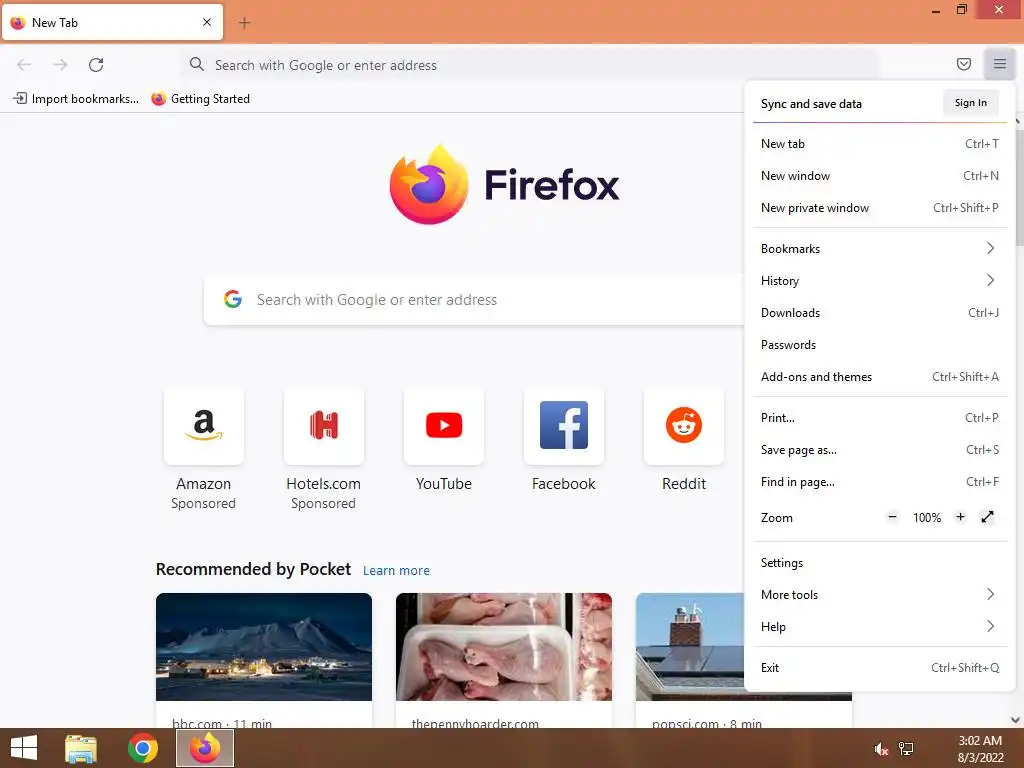
Task: Click the Save to Pocket icon
Action: [963, 64]
